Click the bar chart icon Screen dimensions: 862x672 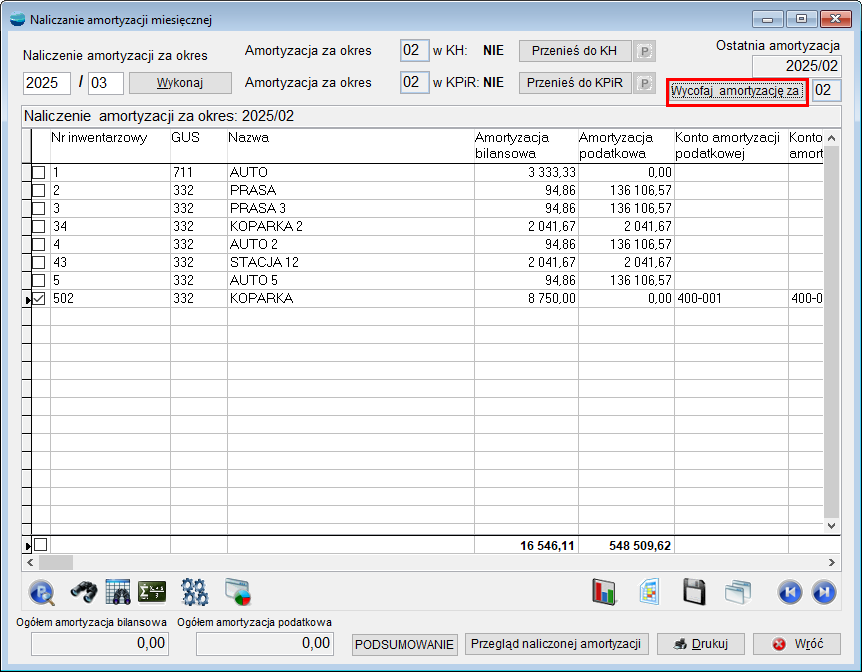[x=604, y=592]
